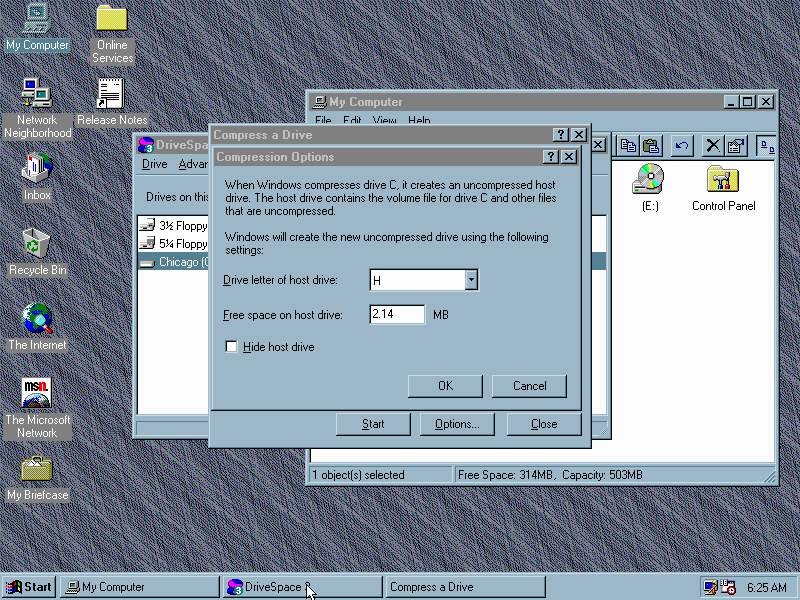Click the Free space on host drive field

396,315
